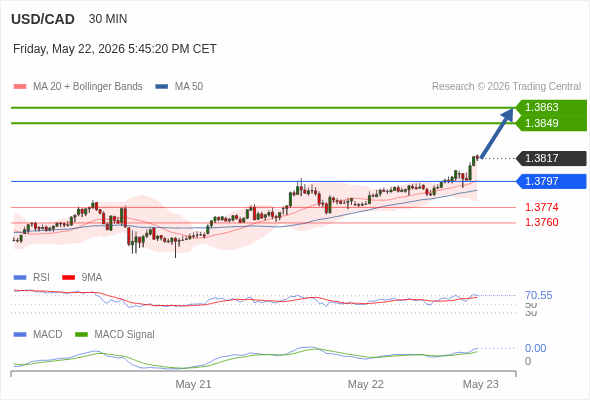590x400 pixels.
Task: Click the 1.3817 current price tag
Action: point(551,158)
